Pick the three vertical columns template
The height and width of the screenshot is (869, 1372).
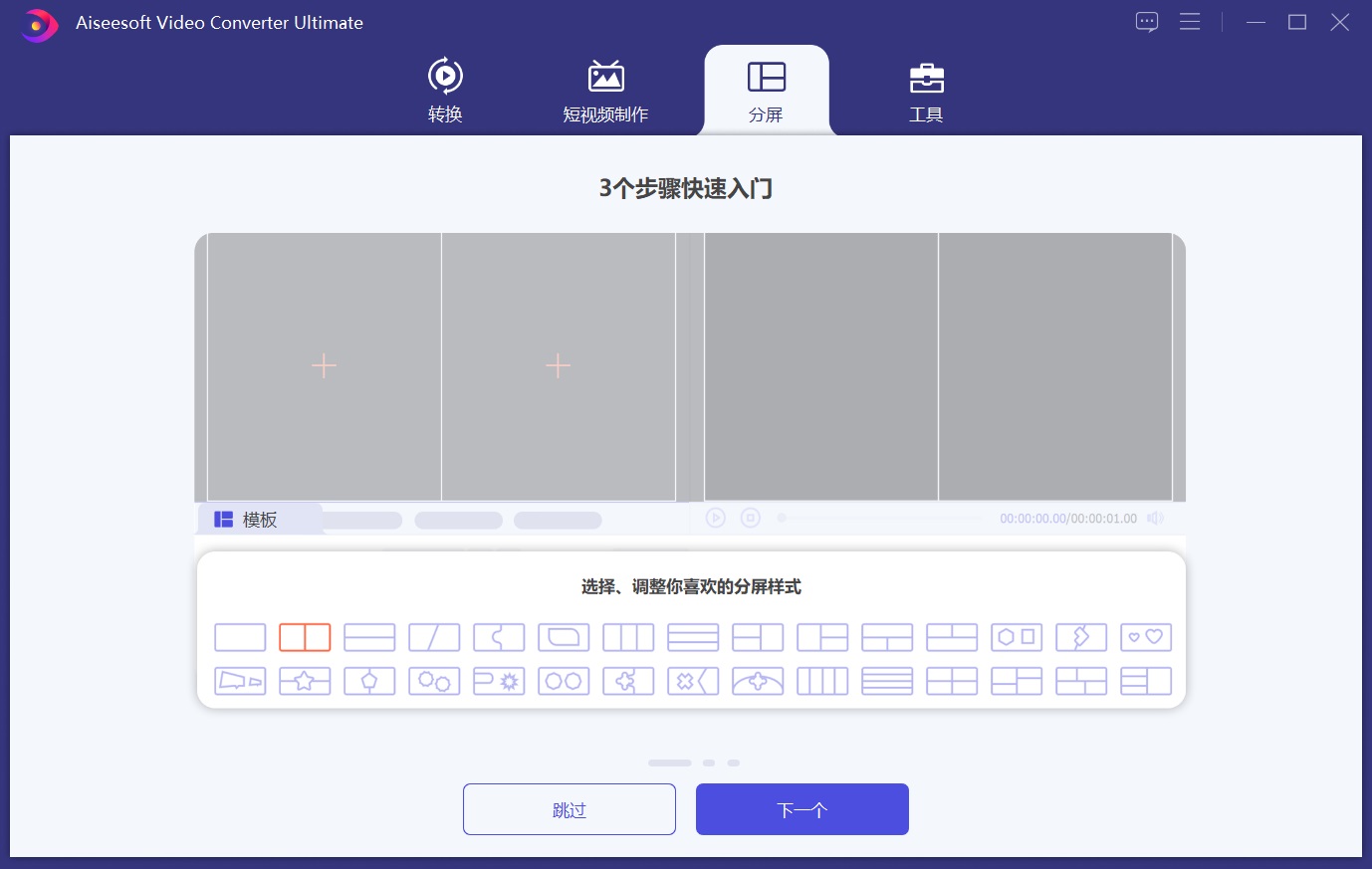point(628,637)
